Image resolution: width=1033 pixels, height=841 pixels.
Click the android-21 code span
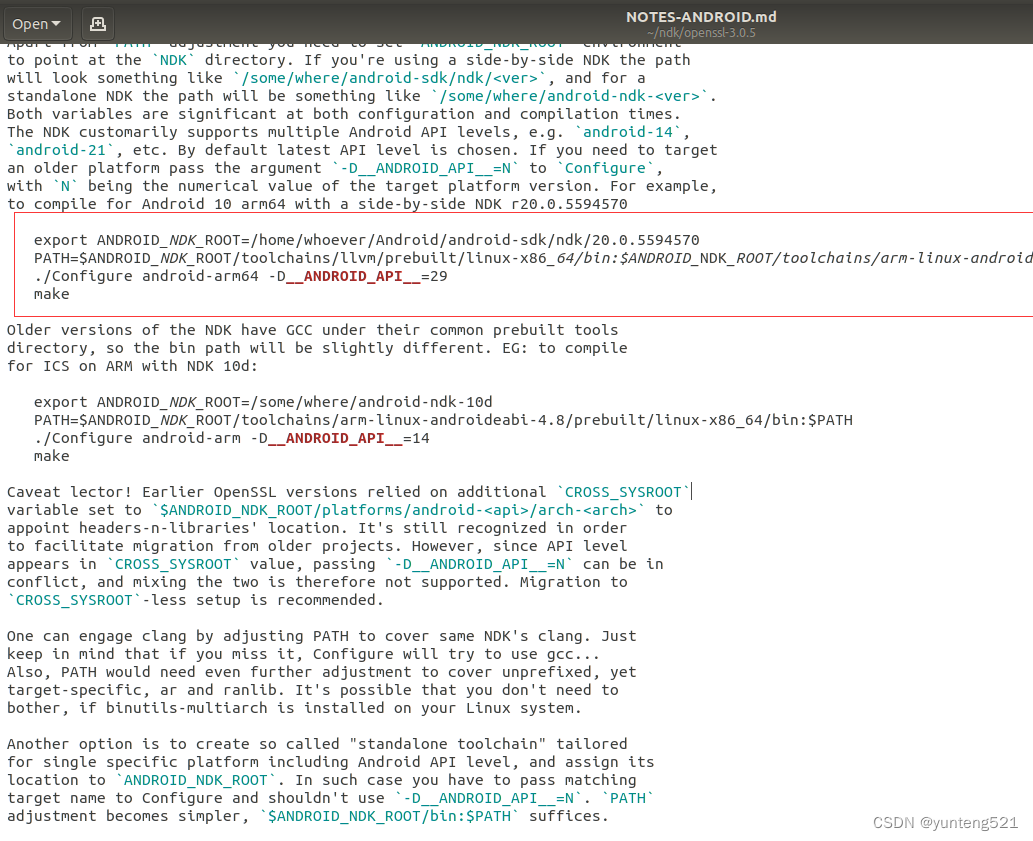[60, 149]
